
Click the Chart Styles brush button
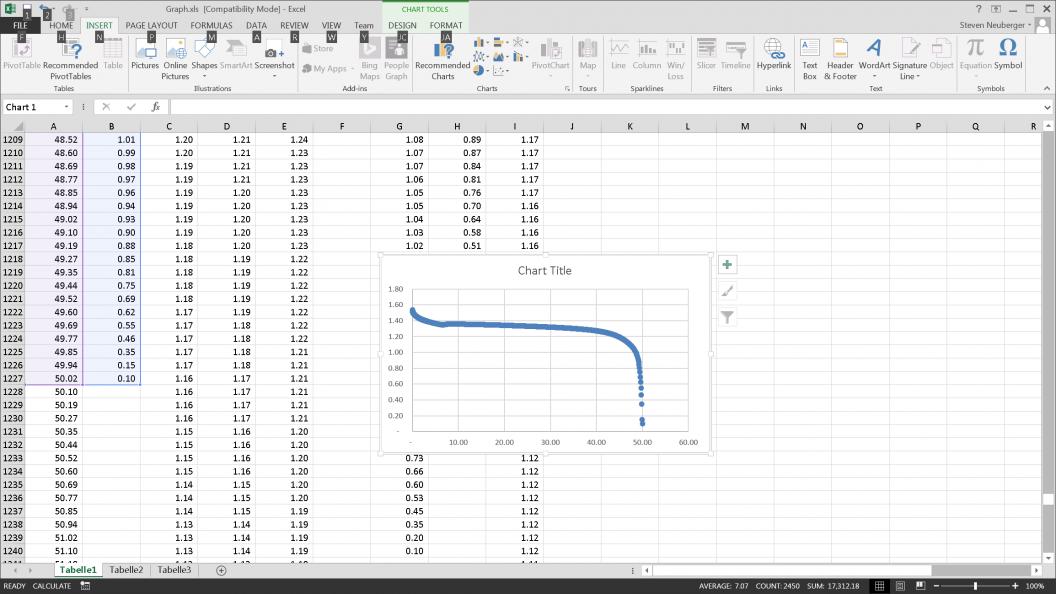[727, 291]
